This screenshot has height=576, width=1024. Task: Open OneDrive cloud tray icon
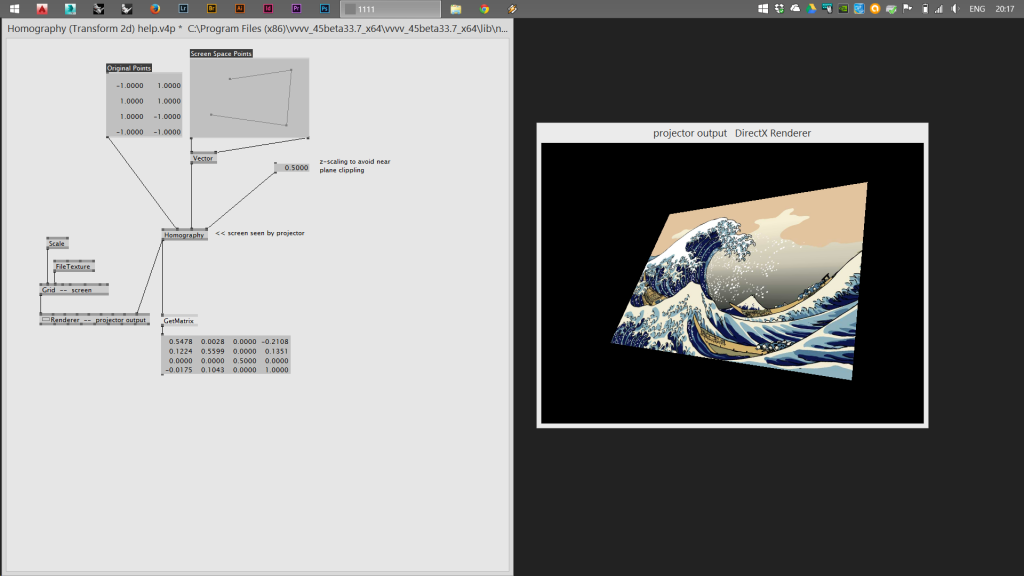pyautogui.click(x=795, y=8)
